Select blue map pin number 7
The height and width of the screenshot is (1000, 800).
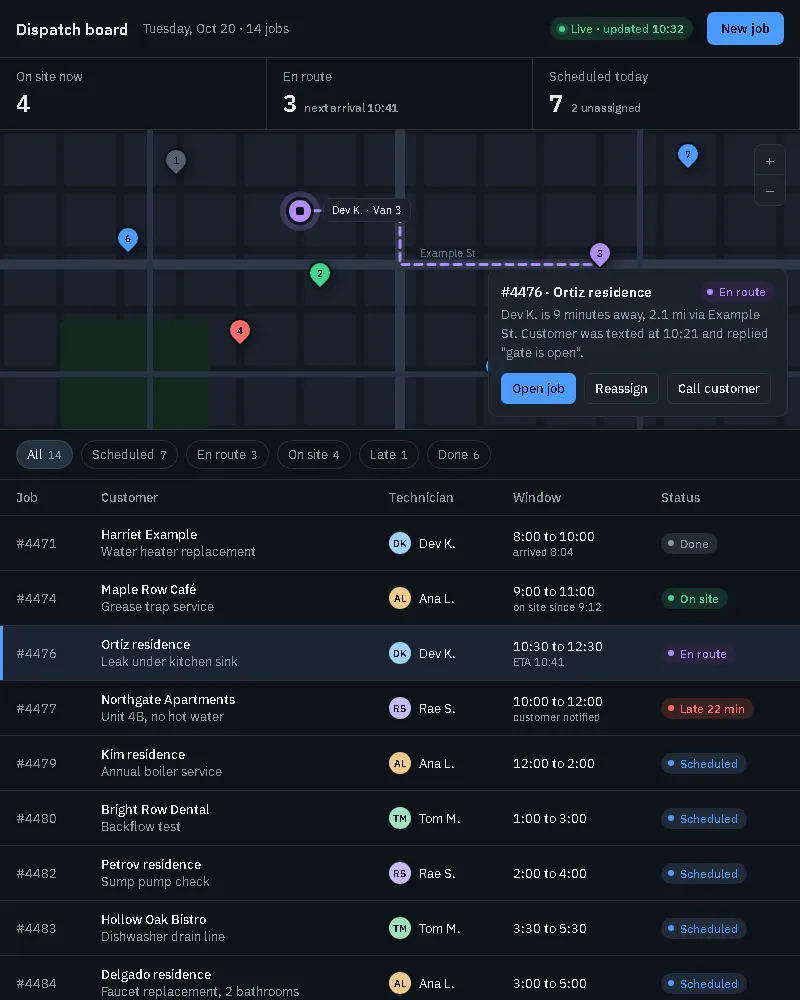[x=687, y=155]
